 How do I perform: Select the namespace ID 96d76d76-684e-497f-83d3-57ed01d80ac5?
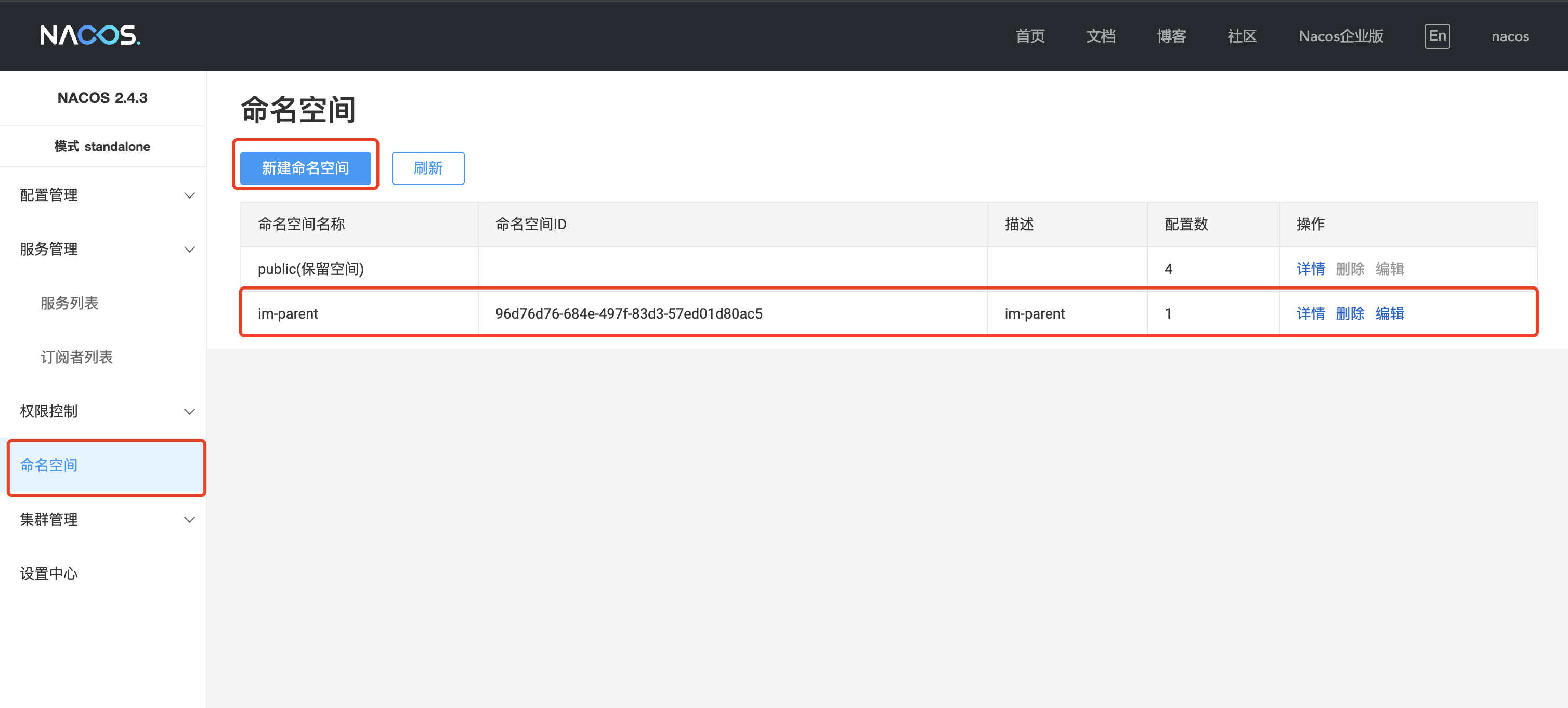click(629, 313)
